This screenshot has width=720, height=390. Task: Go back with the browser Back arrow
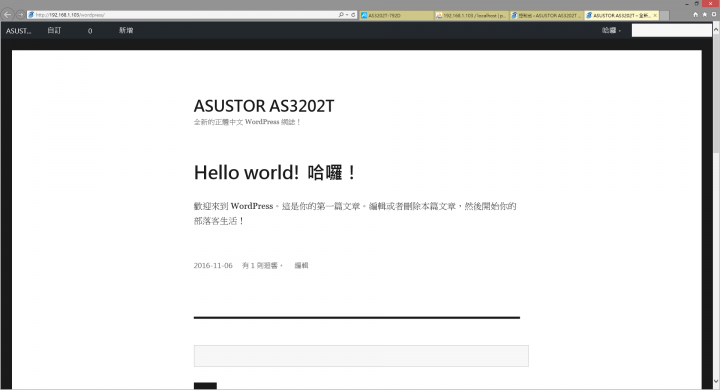pos(7,15)
